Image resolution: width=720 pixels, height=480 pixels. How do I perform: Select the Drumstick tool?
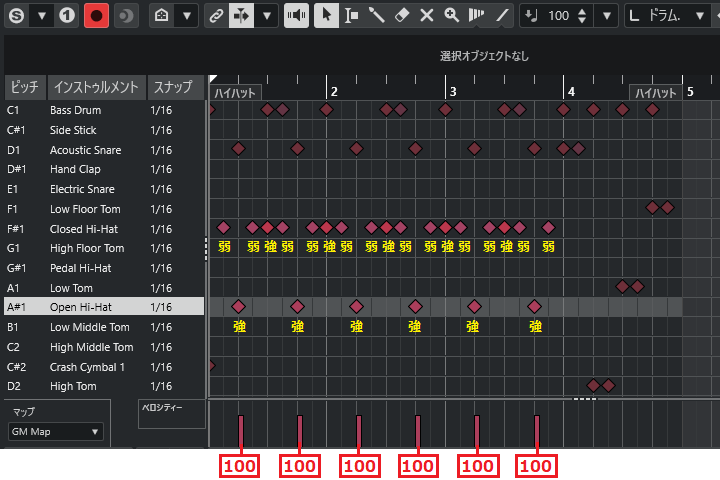coord(377,16)
